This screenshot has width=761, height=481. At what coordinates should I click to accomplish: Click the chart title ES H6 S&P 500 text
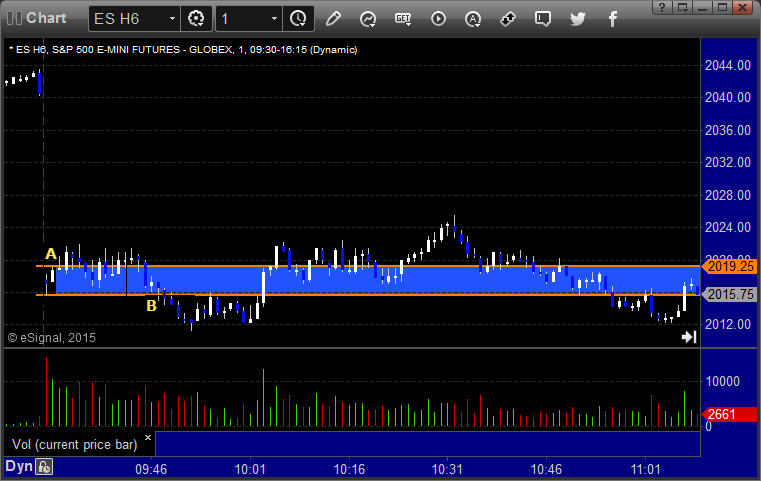click(x=183, y=50)
